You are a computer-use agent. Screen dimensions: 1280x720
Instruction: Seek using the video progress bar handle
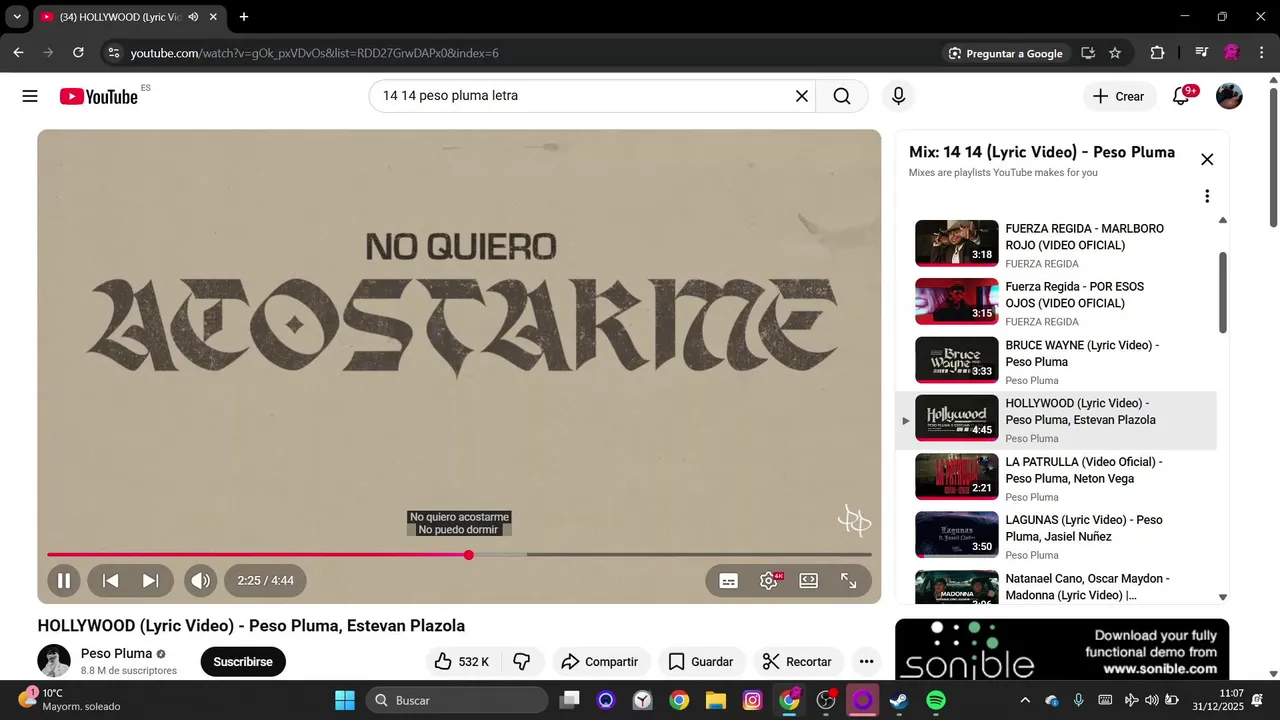(x=468, y=554)
